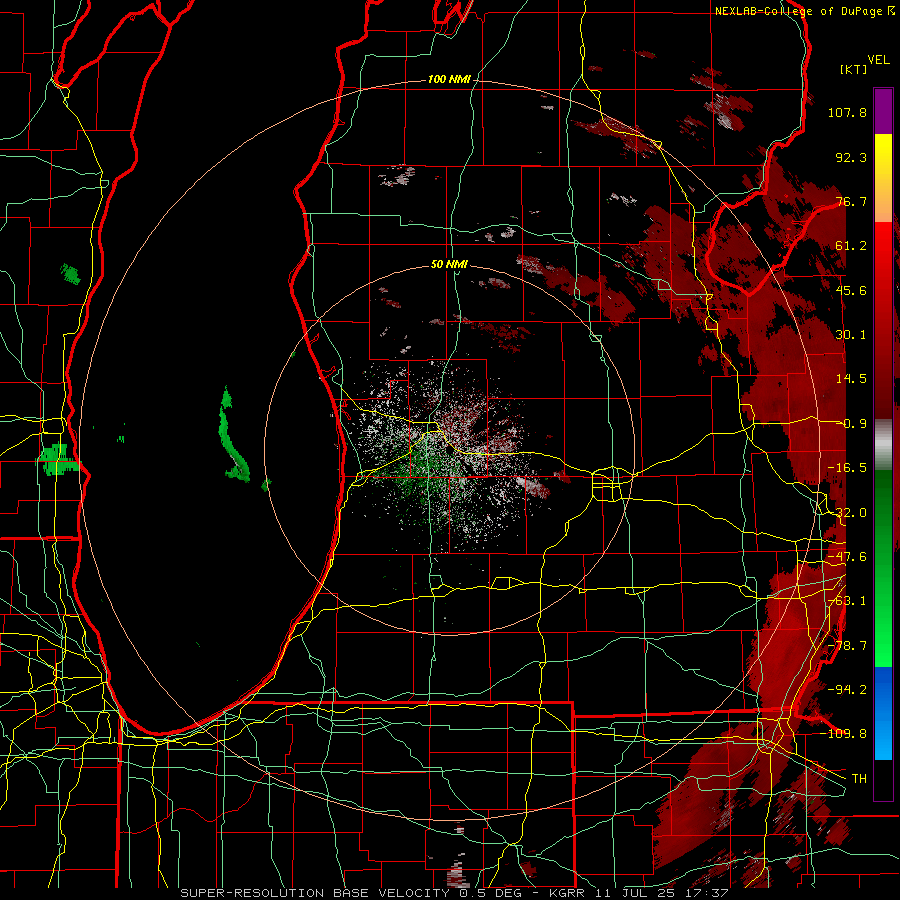This screenshot has height=900, width=900.
Task: Click the '50 NMI' range ring label
Action: [449, 264]
